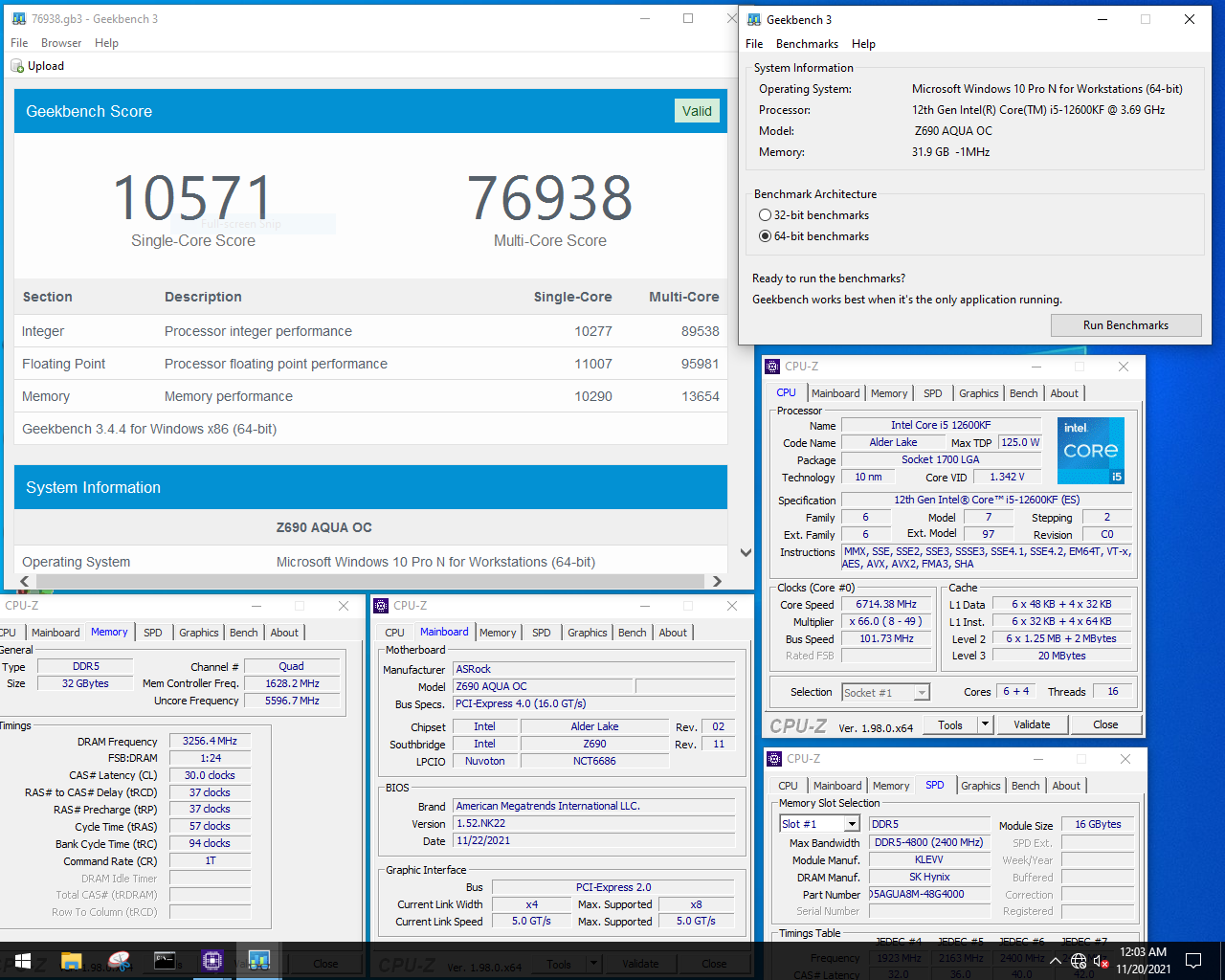Click the Run Benchmarks button
The image size is (1225, 980).
(x=1125, y=325)
